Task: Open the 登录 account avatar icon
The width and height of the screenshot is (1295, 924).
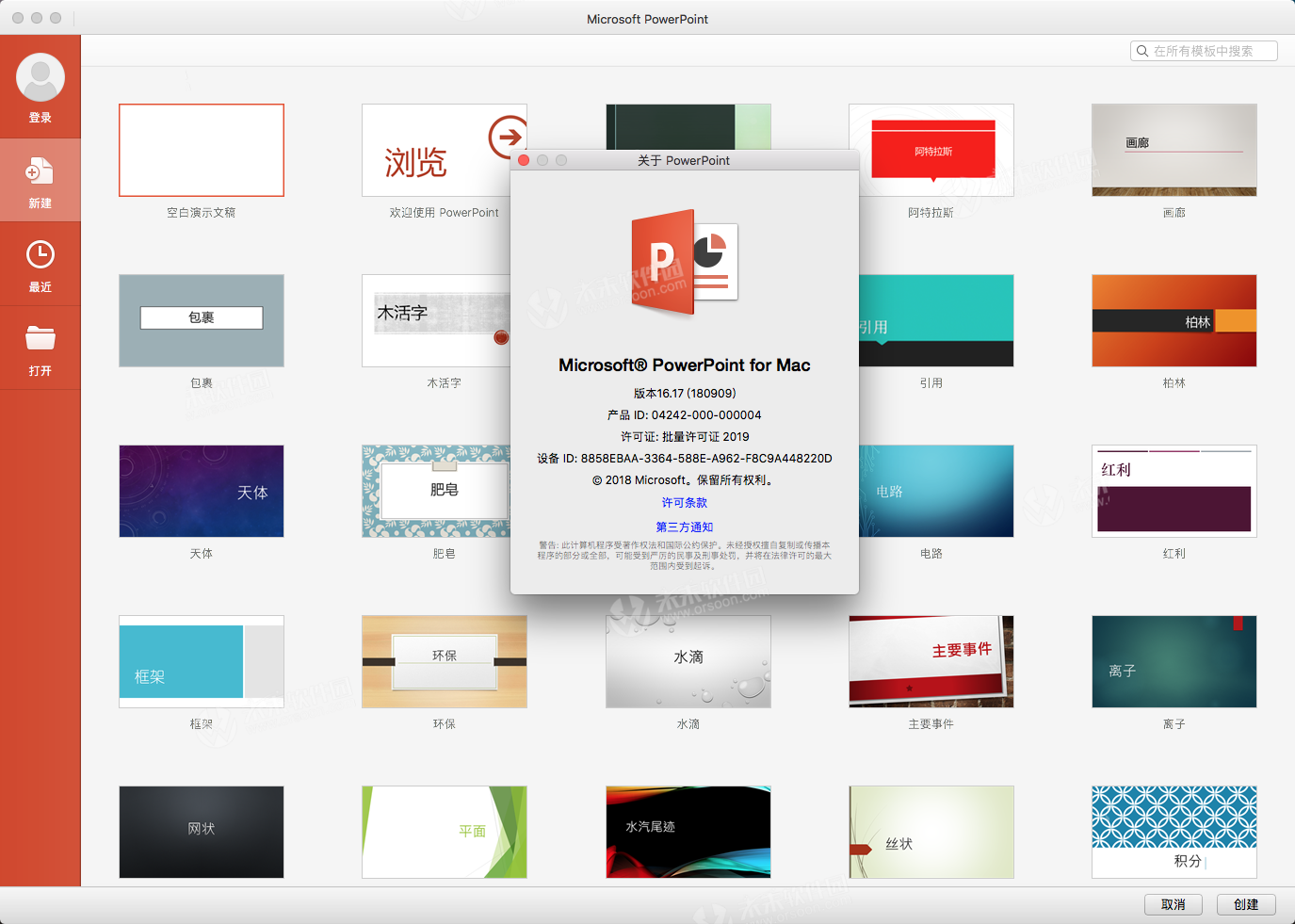Action: point(40,77)
